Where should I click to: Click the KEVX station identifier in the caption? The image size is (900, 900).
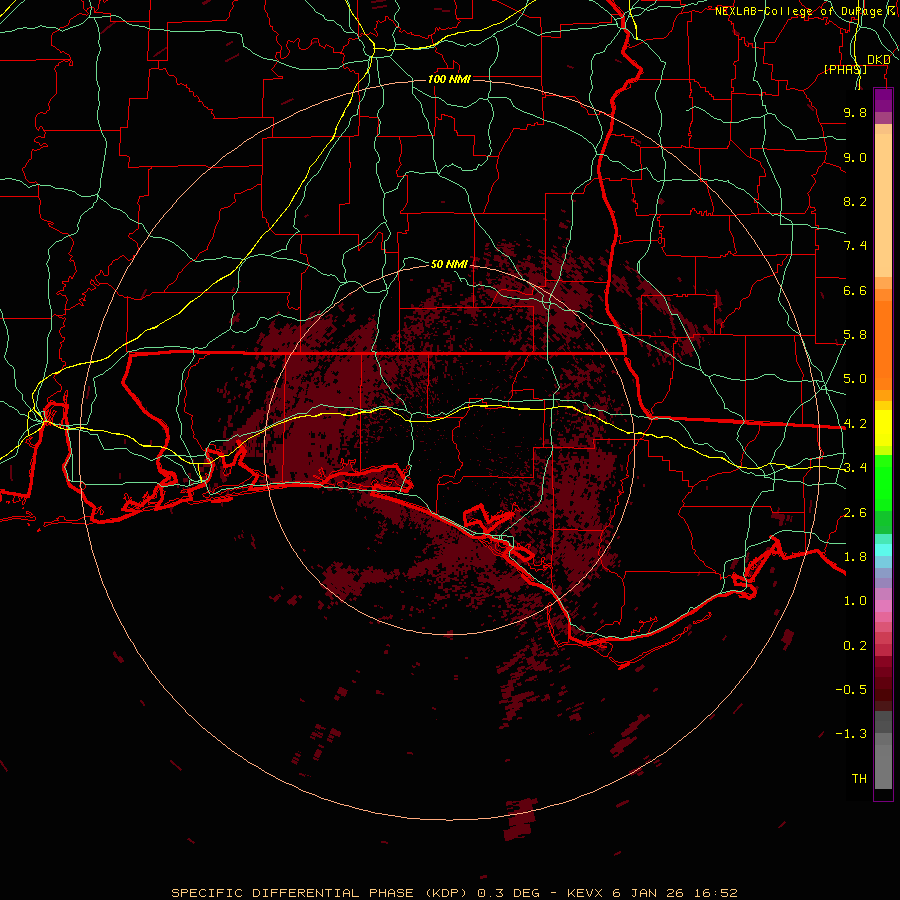[585, 893]
